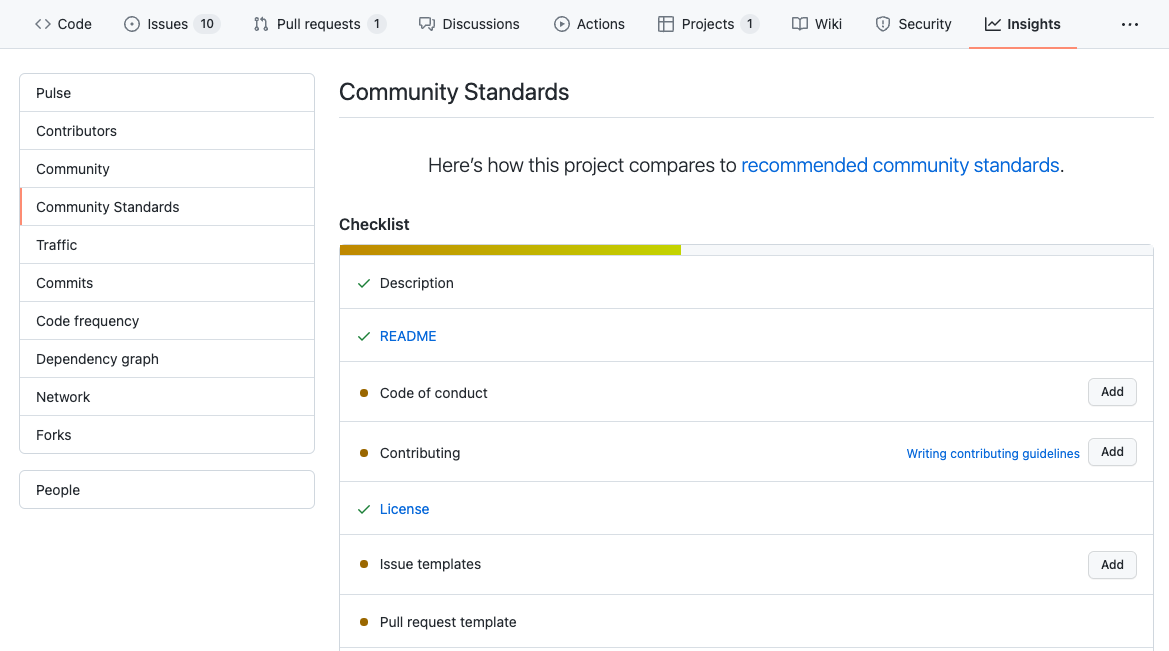This screenshot has width=1169, height=651.
Task: Open the three-dot overflow menu
Action: pyautogui.click(x=1130, y=24)
